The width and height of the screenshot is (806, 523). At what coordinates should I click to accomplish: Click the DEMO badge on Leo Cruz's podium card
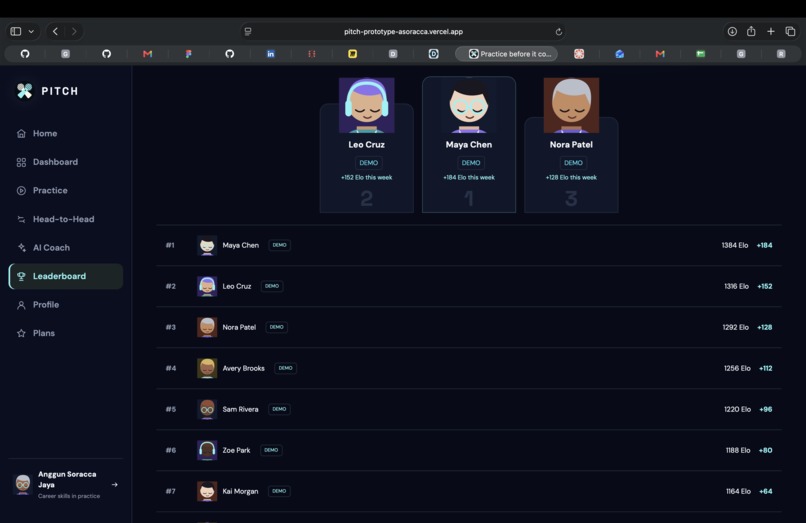(369, 163)
